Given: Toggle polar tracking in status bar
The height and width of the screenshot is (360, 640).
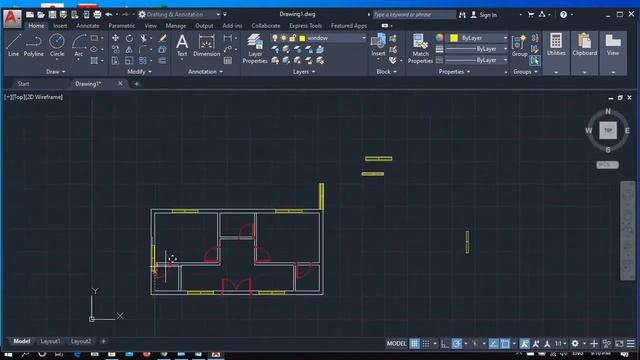Looking at the screenshot, I should pyautogui.click(x=457, y=344).
